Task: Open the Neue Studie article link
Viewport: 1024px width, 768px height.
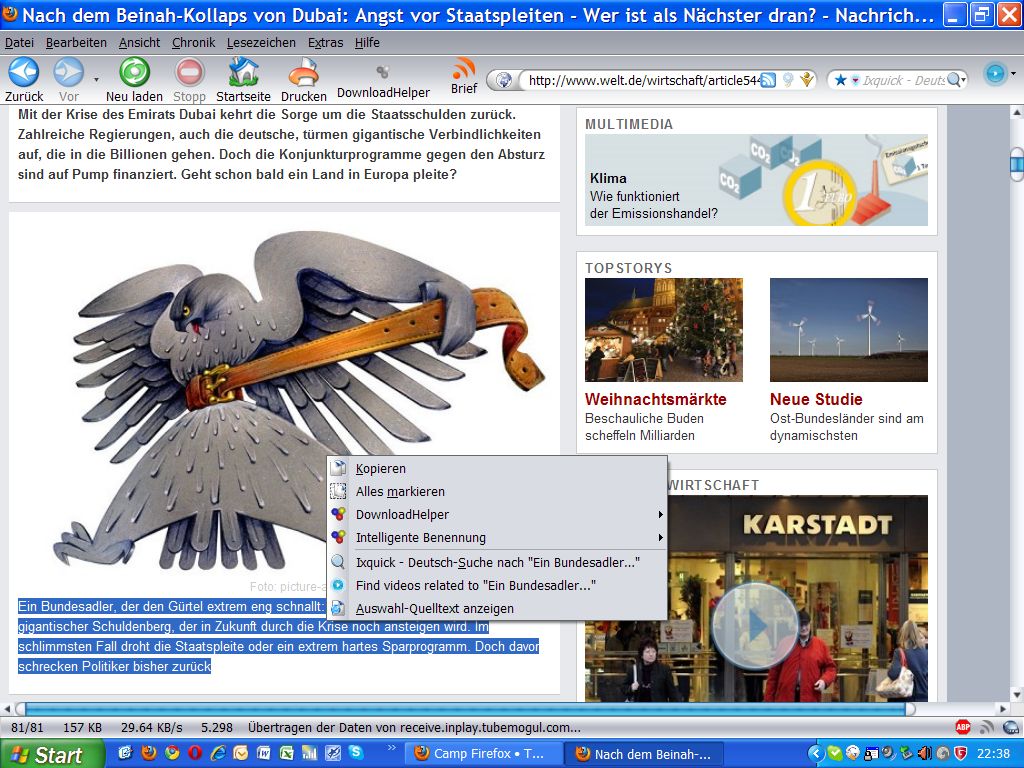Action: pos(816,399)
